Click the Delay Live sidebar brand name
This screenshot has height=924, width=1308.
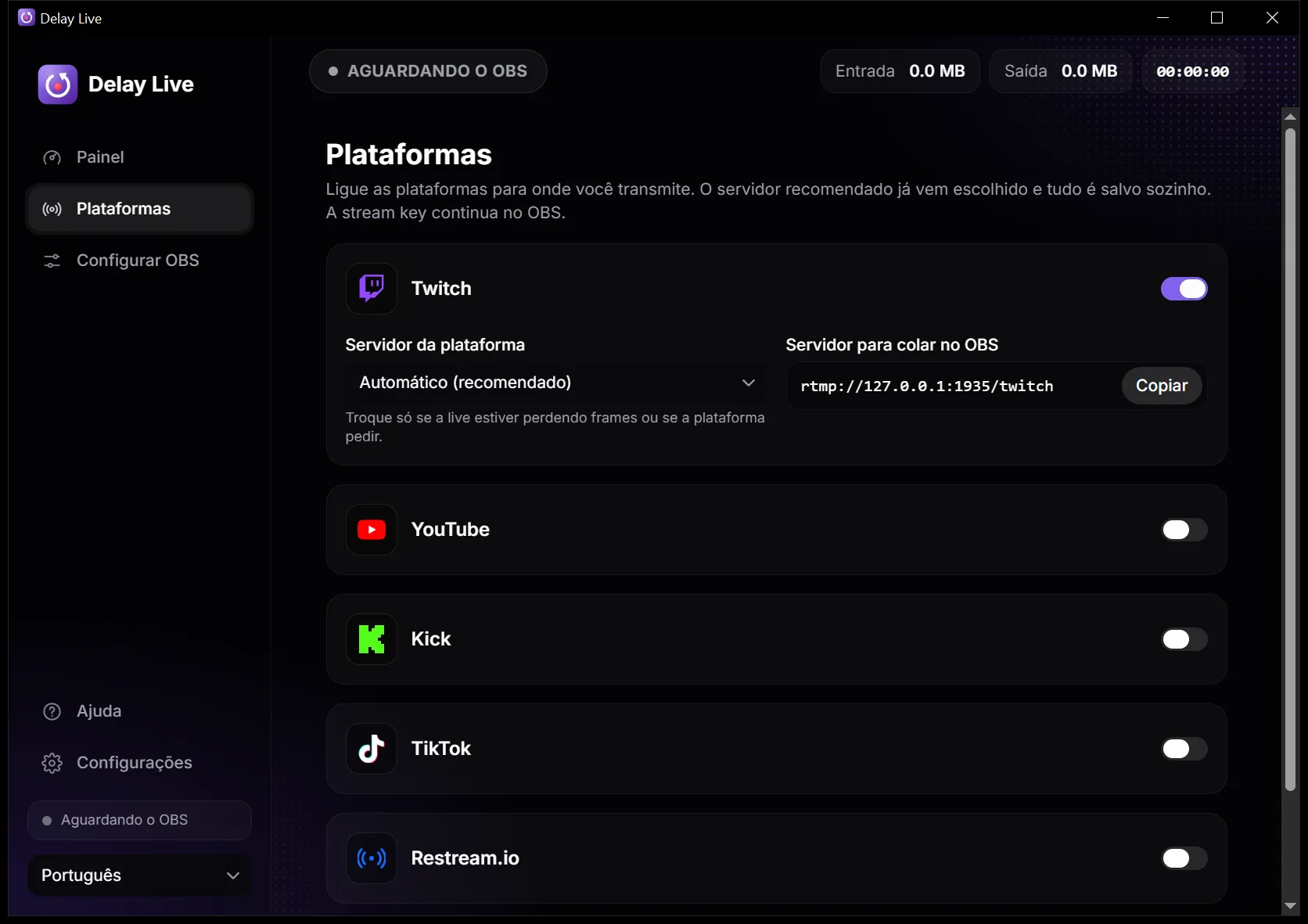(141, 84)
